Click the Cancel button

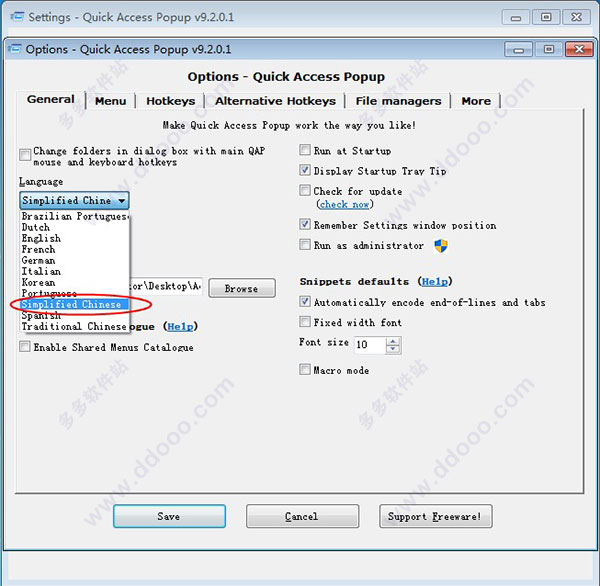point(302,516)
